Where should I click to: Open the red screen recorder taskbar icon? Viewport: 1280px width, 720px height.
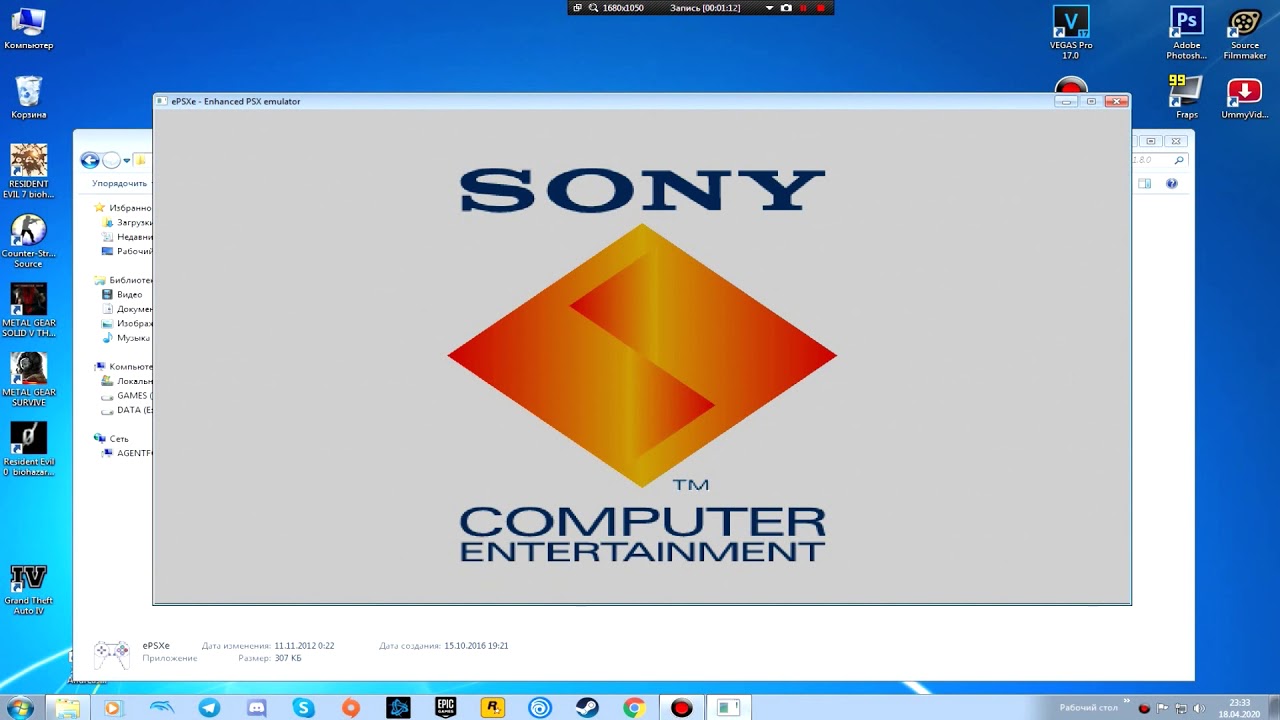[x=682, y=708]
